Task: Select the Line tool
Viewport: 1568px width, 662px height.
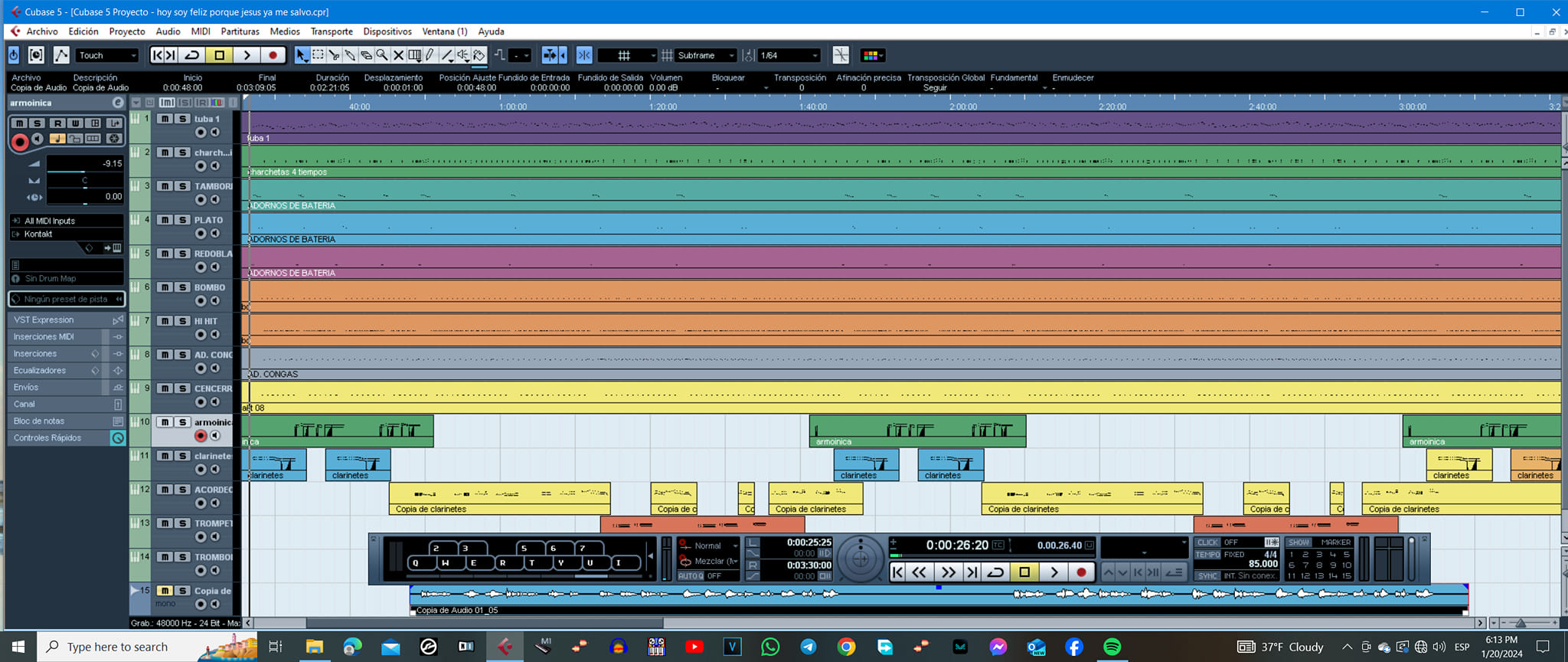Action: [447, 55]
